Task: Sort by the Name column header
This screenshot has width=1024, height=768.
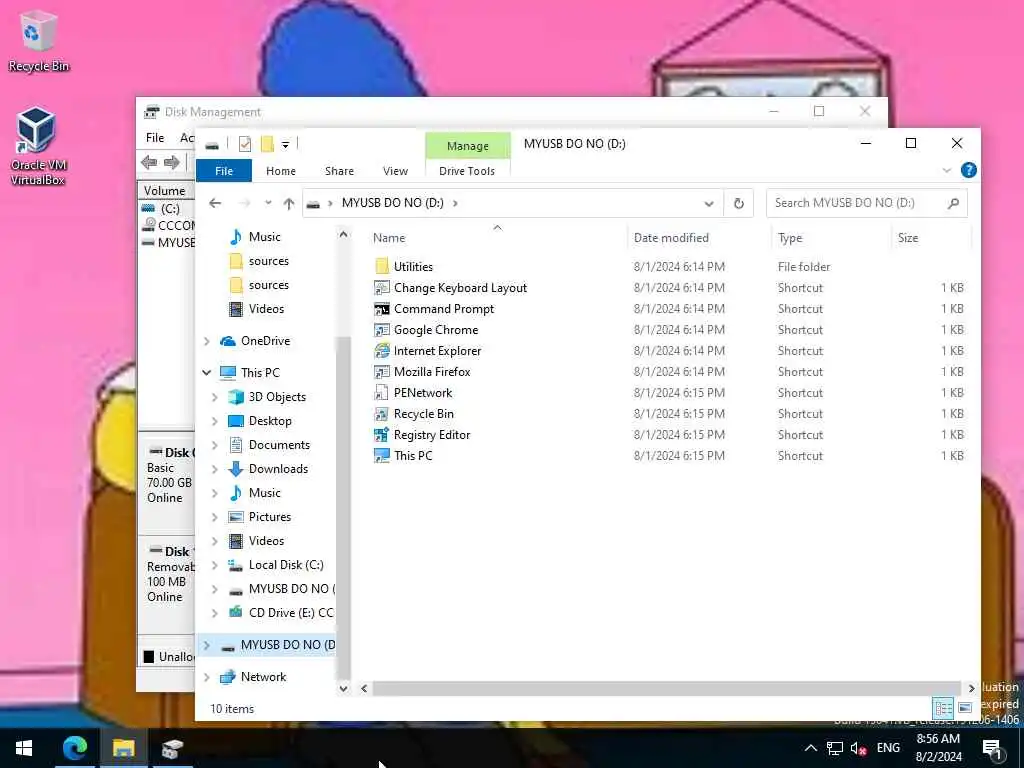Action: pyautogui.click(x=389, y=238)
